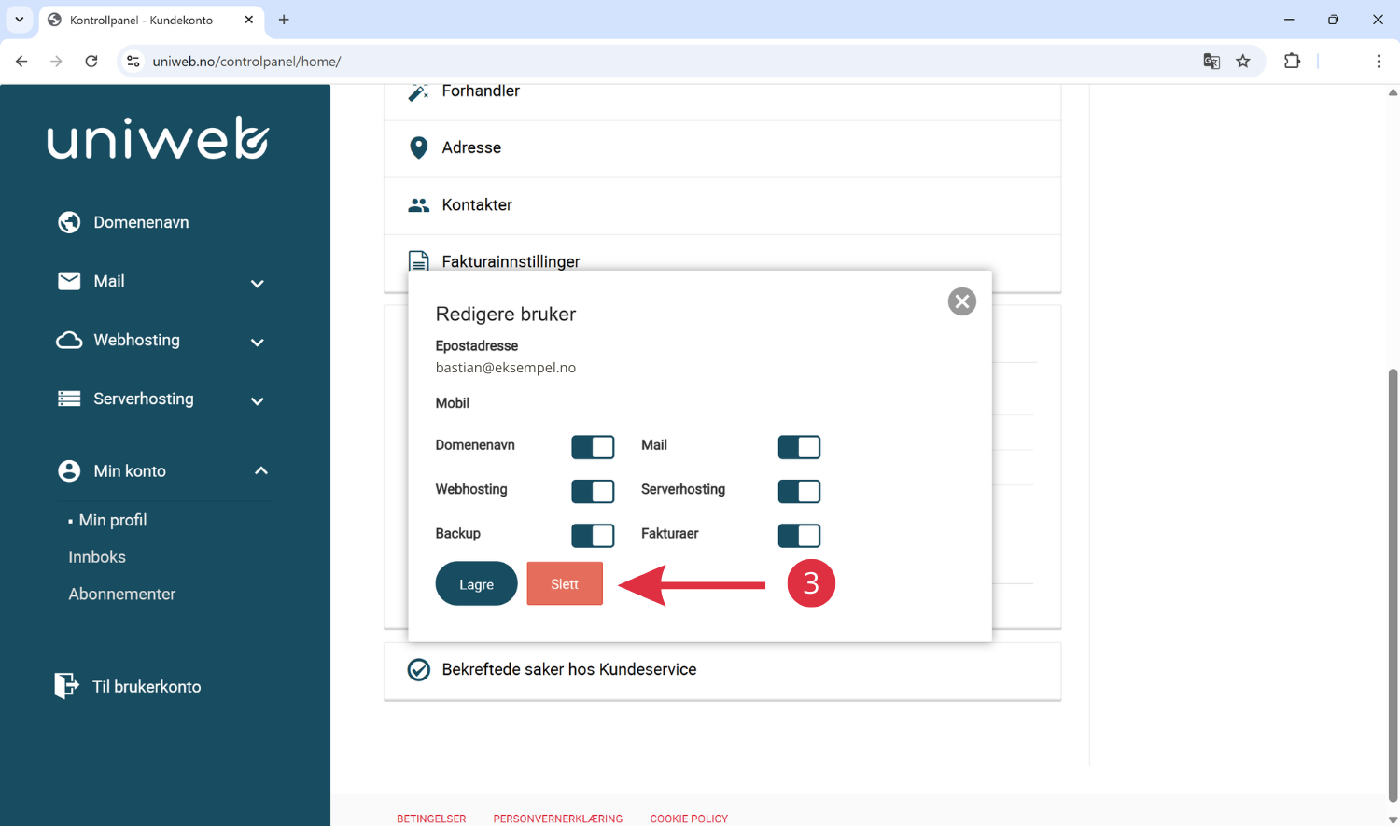Image resolution: width=1400 pixels, height=840 pixels.
Task: Close the Kontrollpanel tab
Action: (249, 20)
